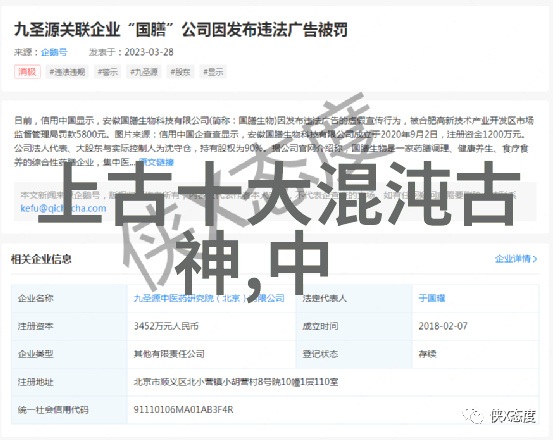
Task: Click the address 北京市顺义区北小营镇小胡营村8号院
Action: pos(236,382)
